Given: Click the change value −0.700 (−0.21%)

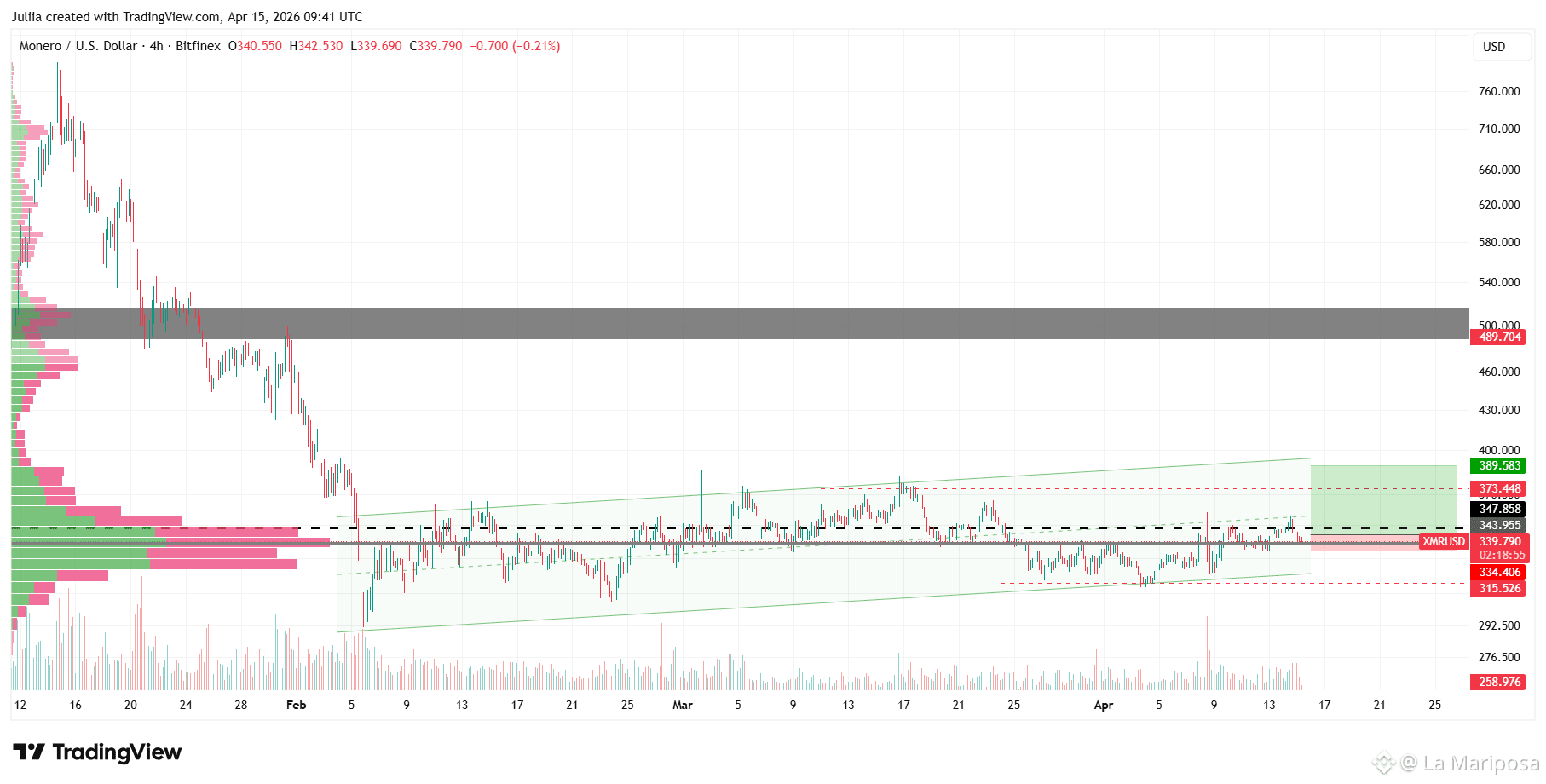Looking at the screenshot, I should 515,46.
